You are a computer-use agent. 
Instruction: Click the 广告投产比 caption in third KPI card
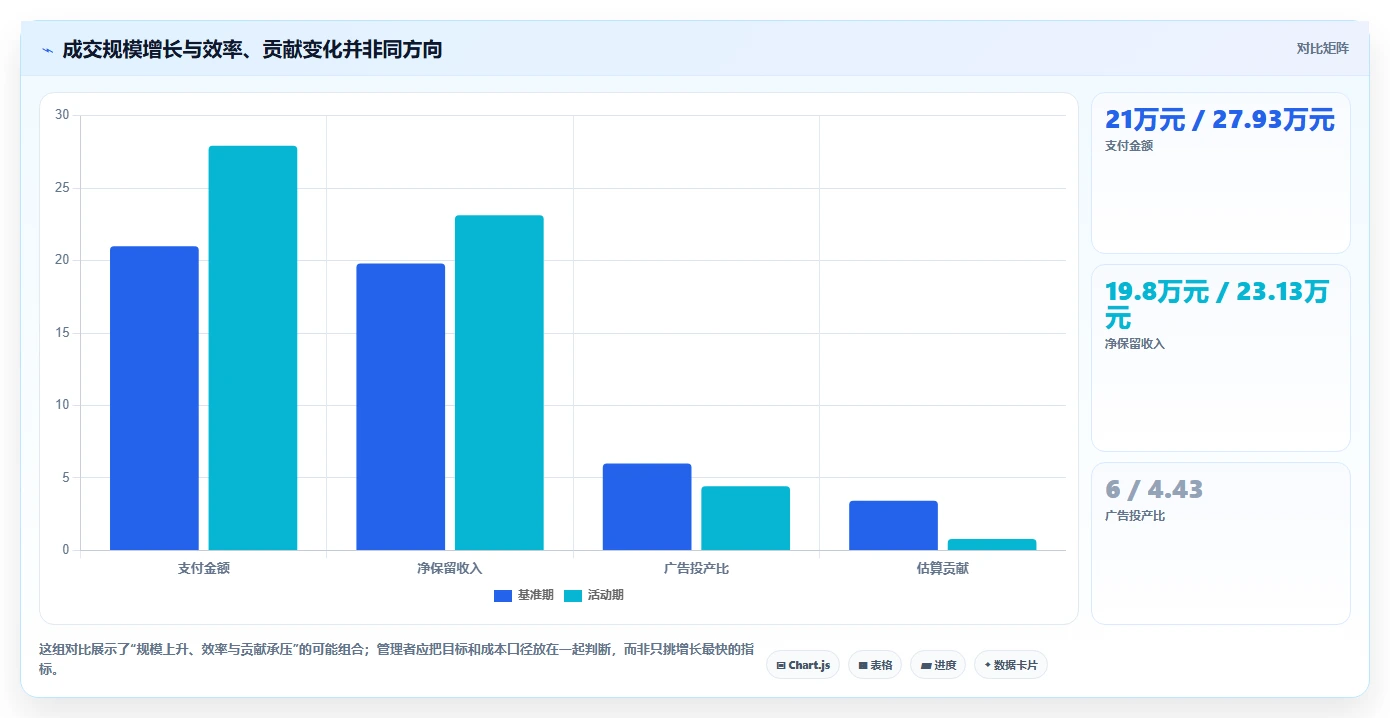click(x=1135, y=516)
